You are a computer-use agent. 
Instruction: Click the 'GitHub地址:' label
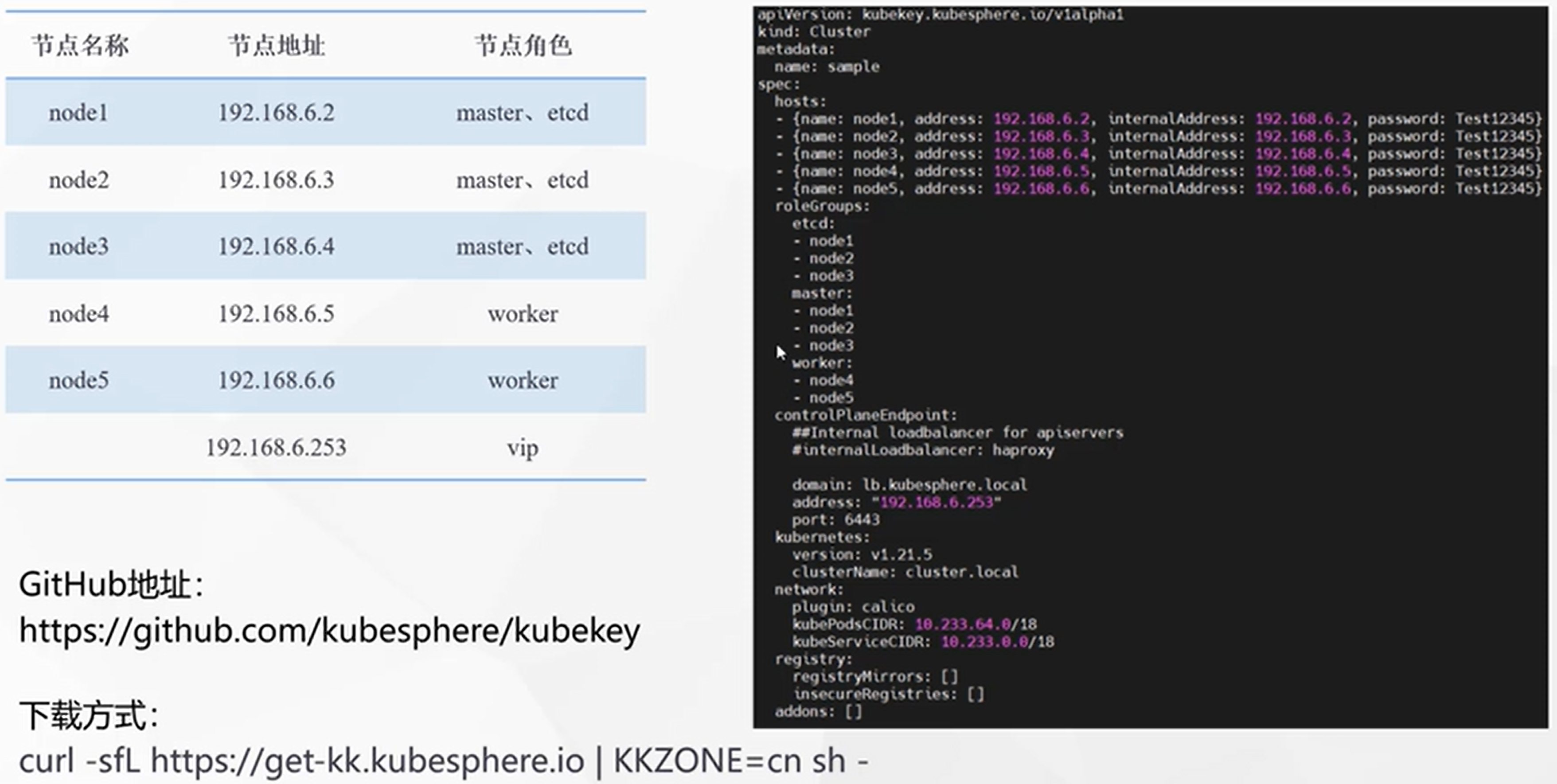[x=112, y=585]
